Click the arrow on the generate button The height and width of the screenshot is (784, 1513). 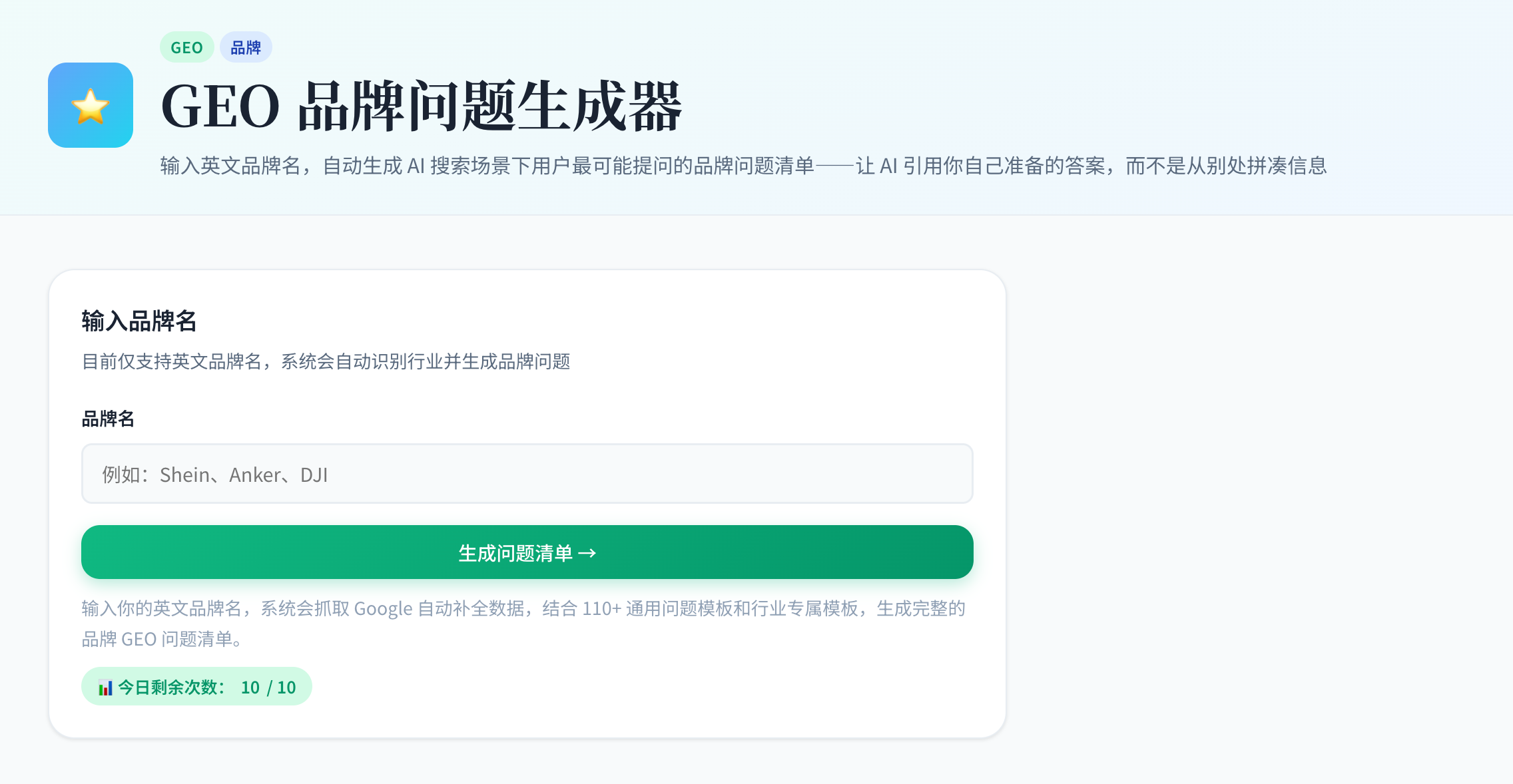pos(587,553)
